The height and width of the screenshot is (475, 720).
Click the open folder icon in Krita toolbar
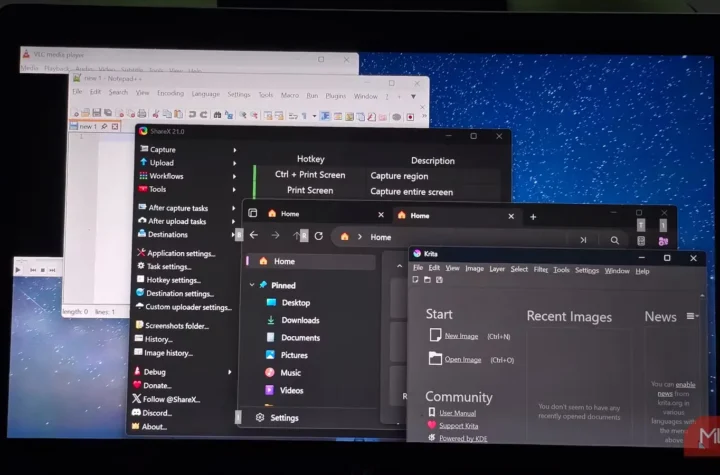[x=428, y=279]
